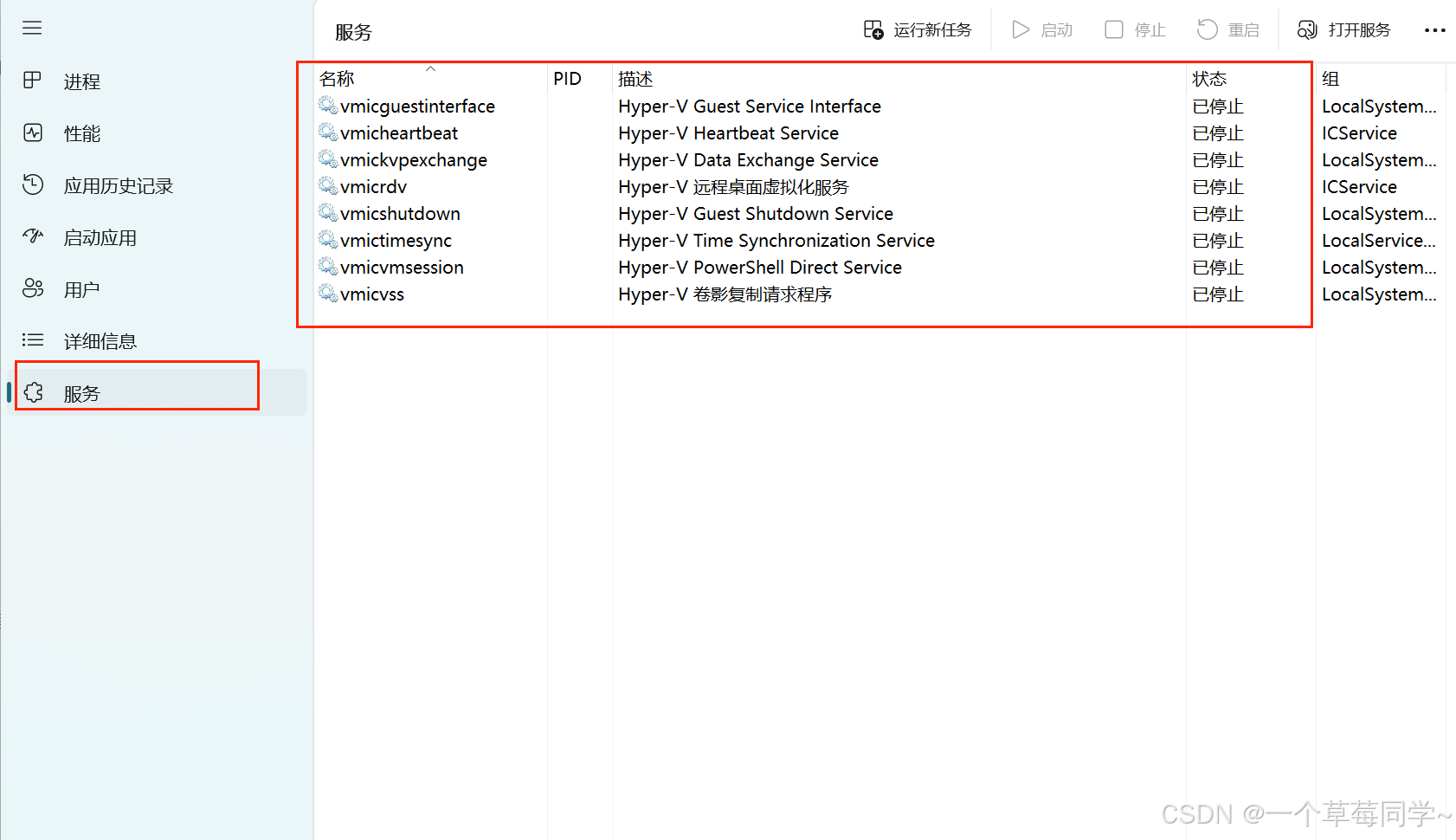Go to the 详细信息 tab label
The image size is (1456, 840).
tap(100, 341)
